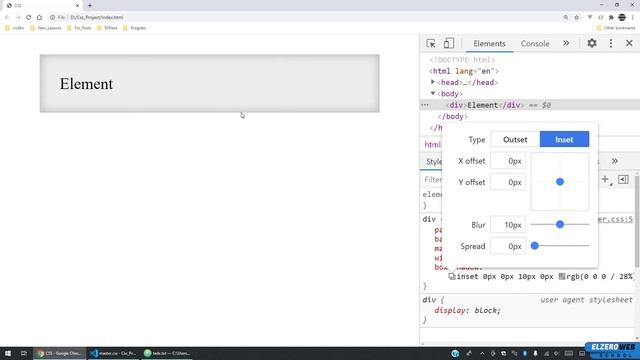
Task: Open a new browser tab
Action: 90,6
